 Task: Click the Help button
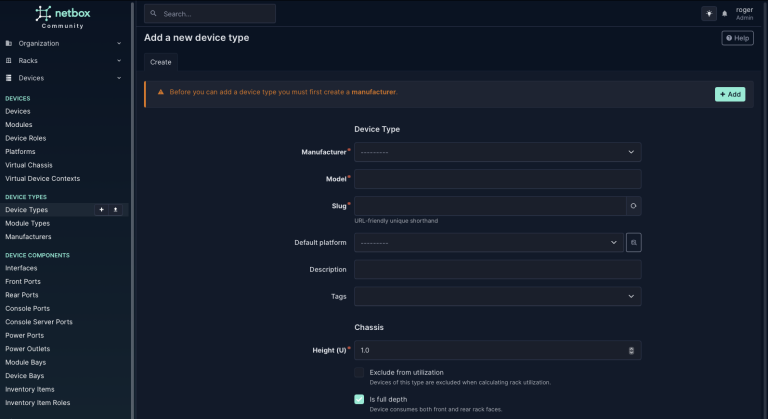click(737, 38)
